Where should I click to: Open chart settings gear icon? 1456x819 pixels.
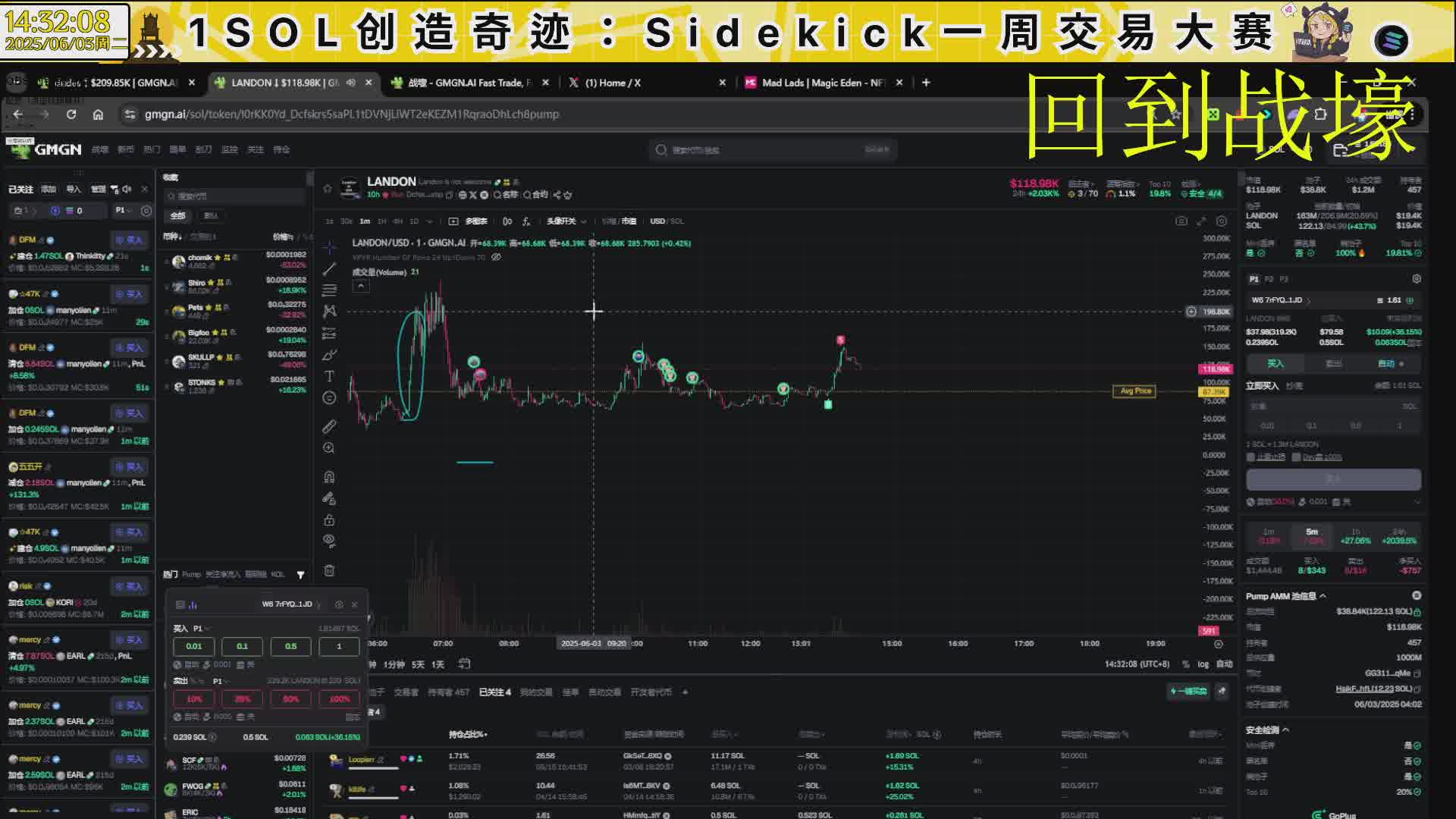coord(1221,221)
